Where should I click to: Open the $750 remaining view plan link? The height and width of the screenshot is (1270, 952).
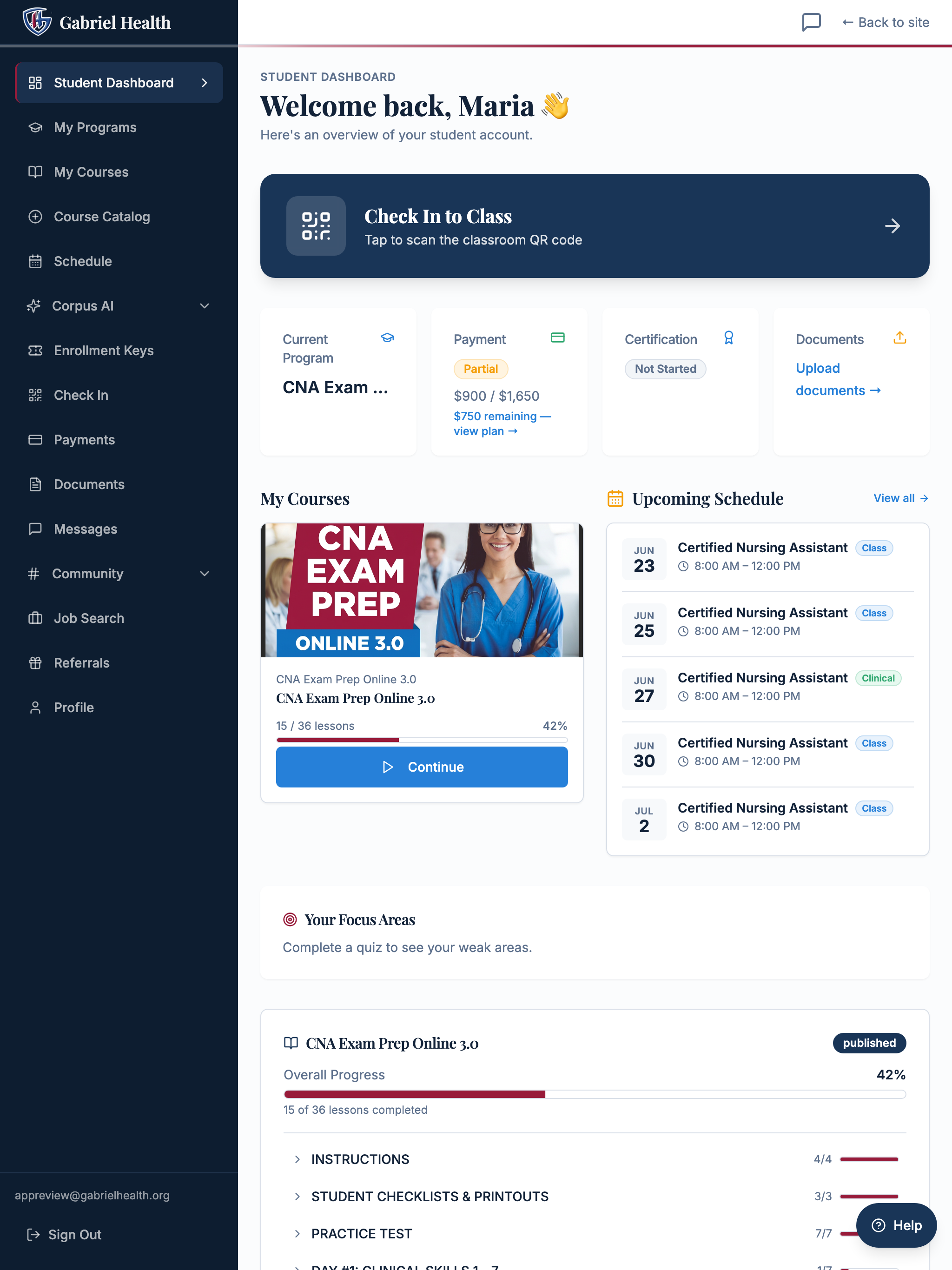pyautogui.click(x=502, y=423)
